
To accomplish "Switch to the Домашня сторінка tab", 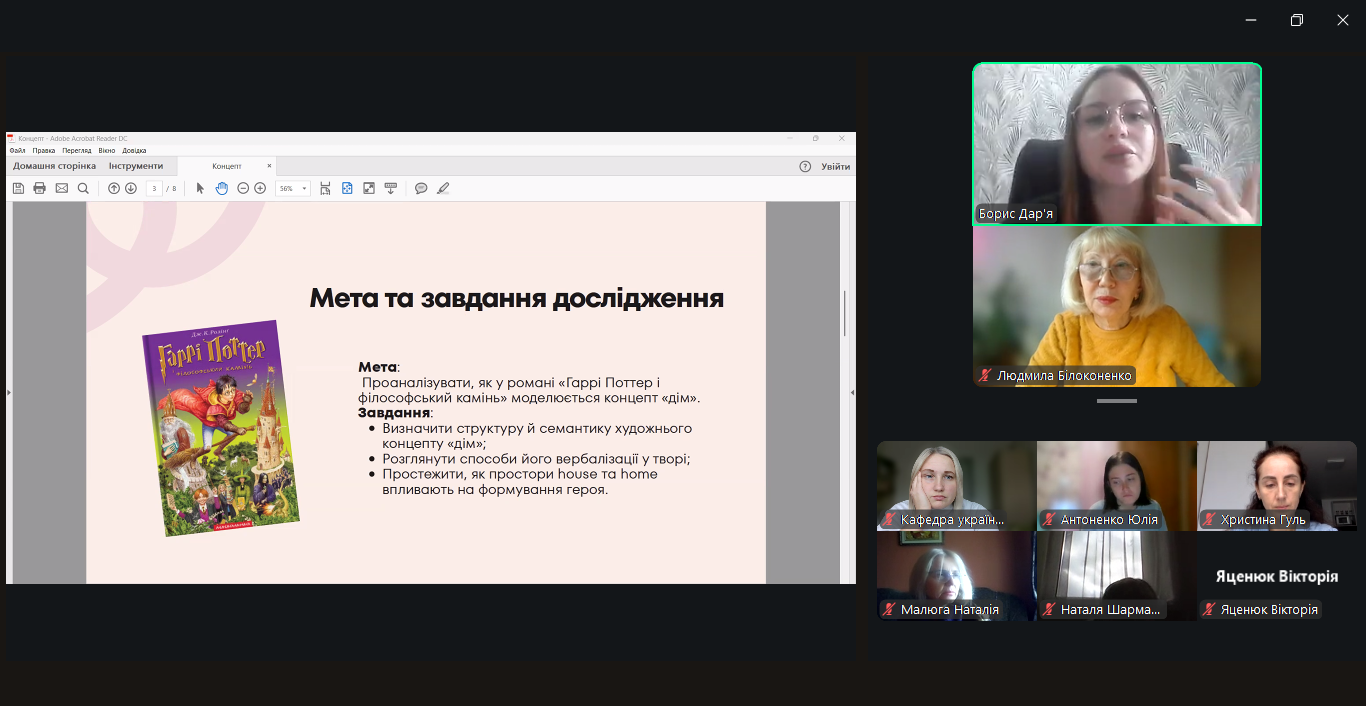I will coord(53,165).
